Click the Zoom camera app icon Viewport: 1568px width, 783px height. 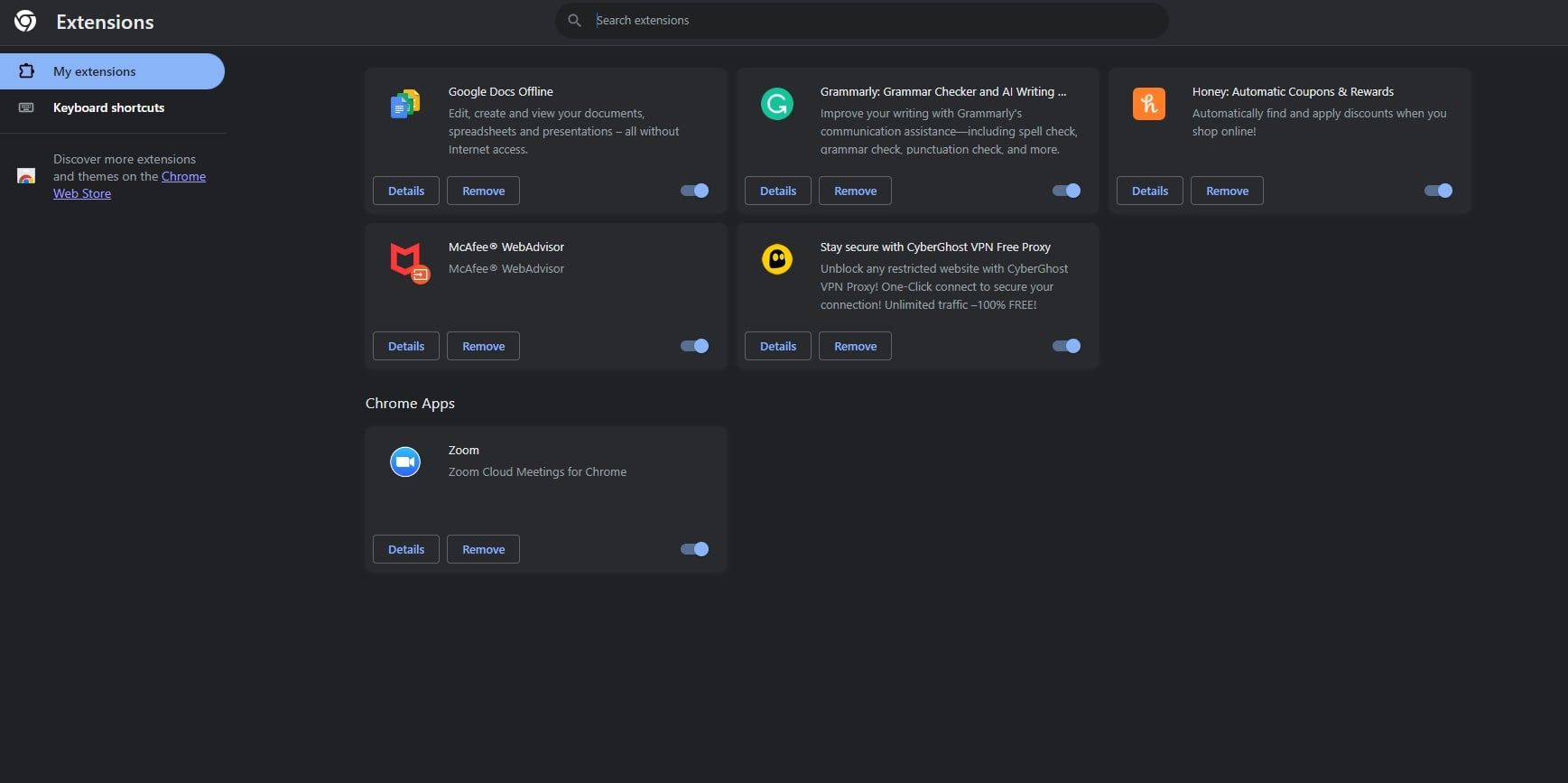pyautogui.click(x=405, y=462)
